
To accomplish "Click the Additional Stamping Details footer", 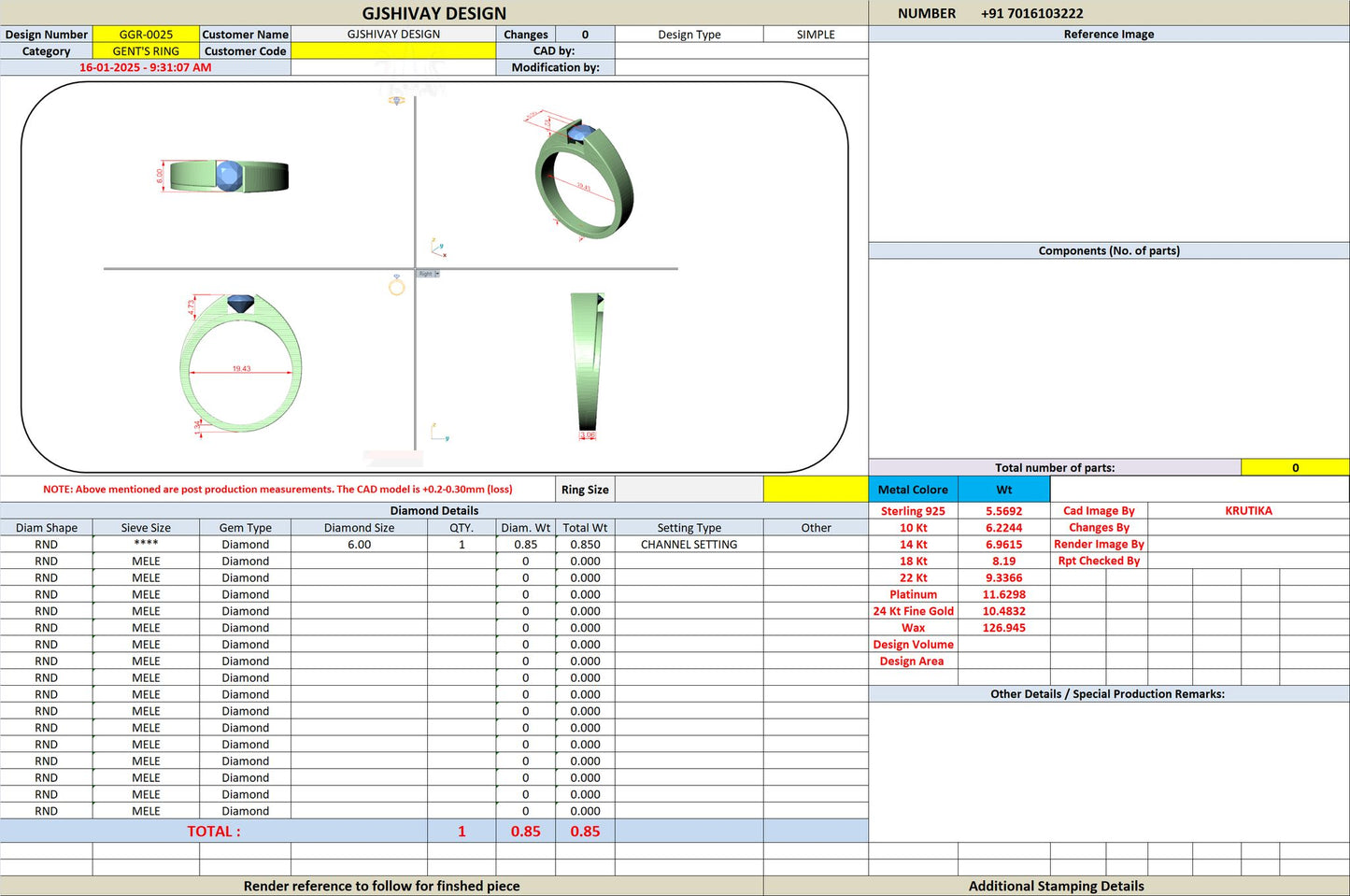I will pyautogui.click(x=1057, y=886).
